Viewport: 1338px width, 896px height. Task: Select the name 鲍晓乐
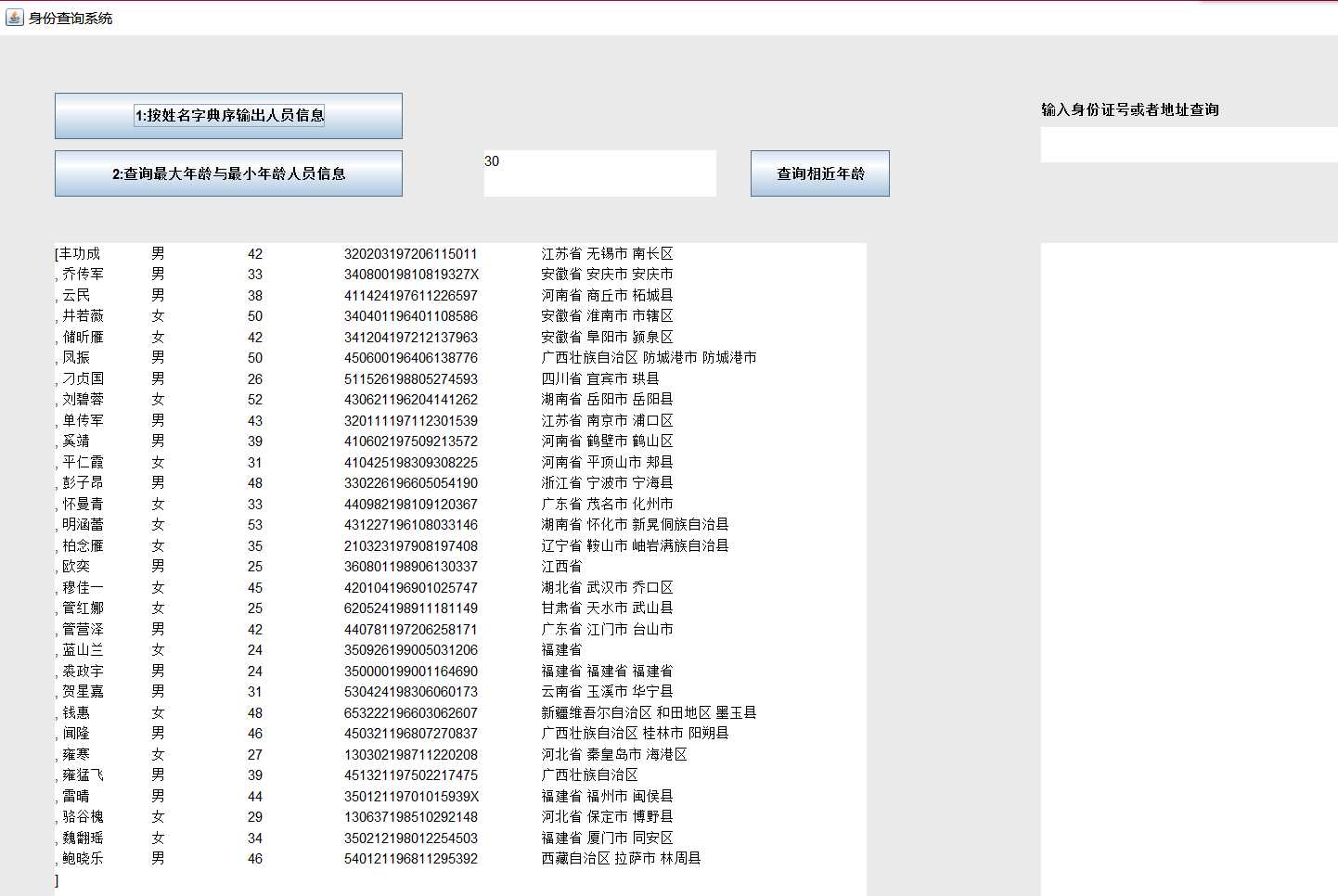tap(83, 859)
